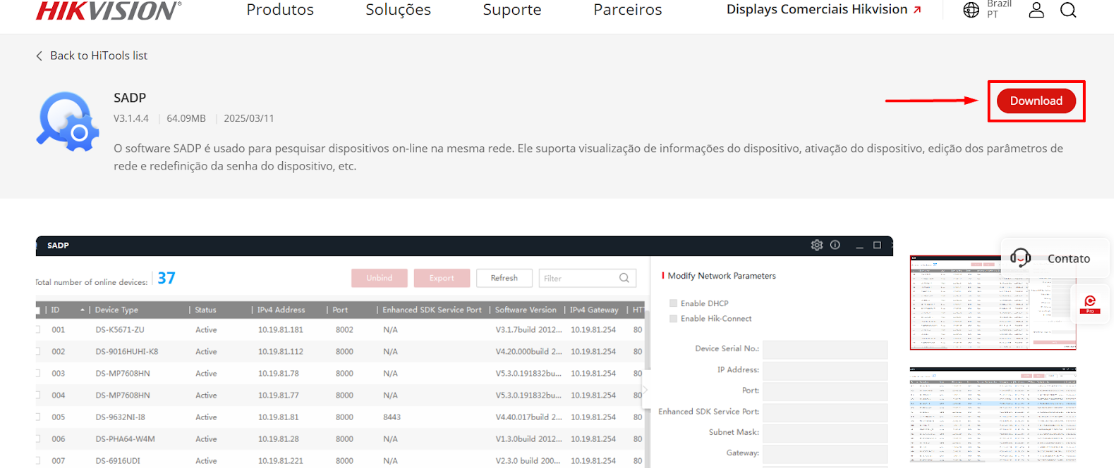This screenshot has height=468, width=1114.
Task: Click Enhanced SDK Service Port column header
Action: pyautogui.click(x=433, y=310)
